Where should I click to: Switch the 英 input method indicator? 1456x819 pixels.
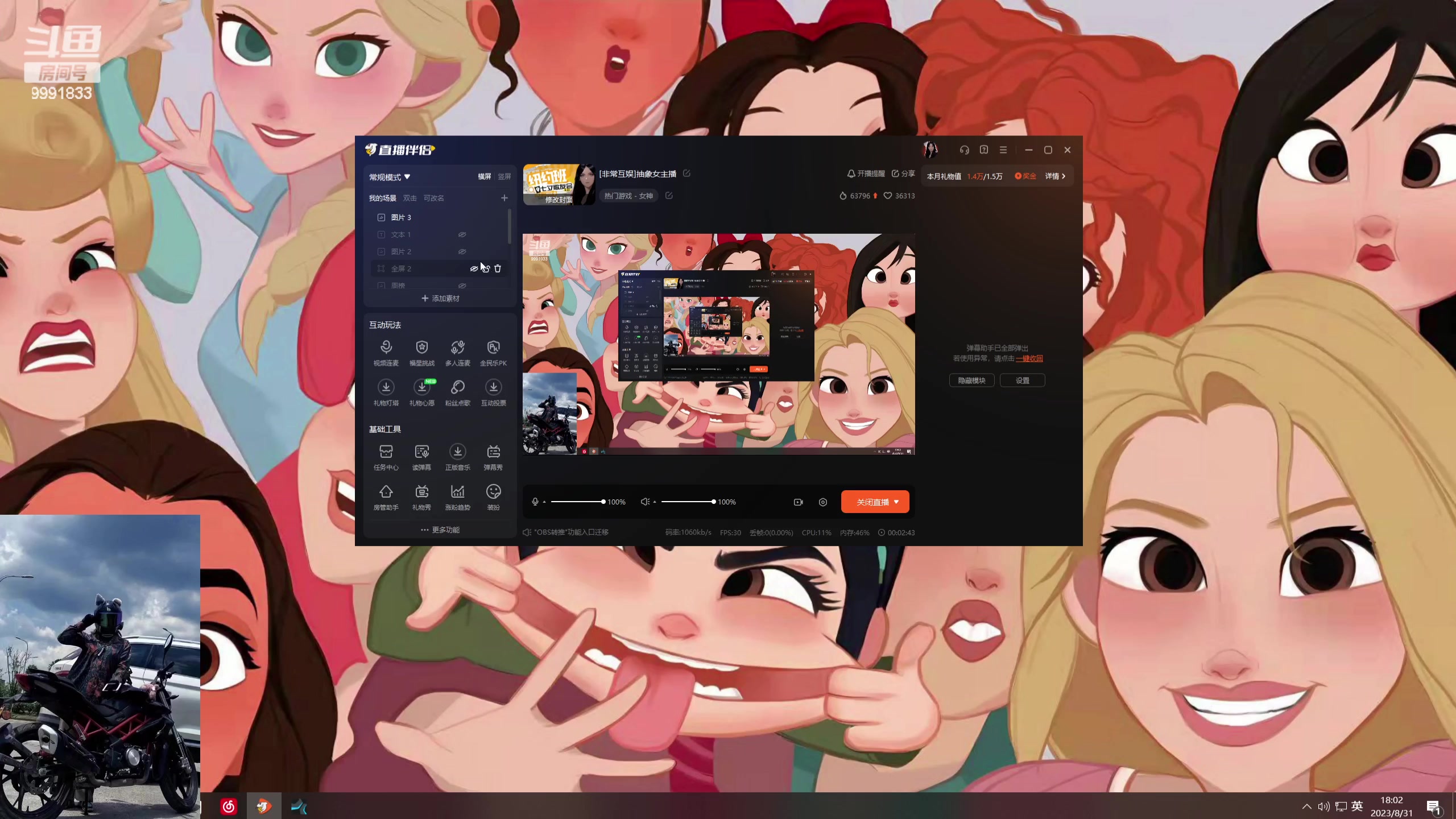pos(1357,806)
